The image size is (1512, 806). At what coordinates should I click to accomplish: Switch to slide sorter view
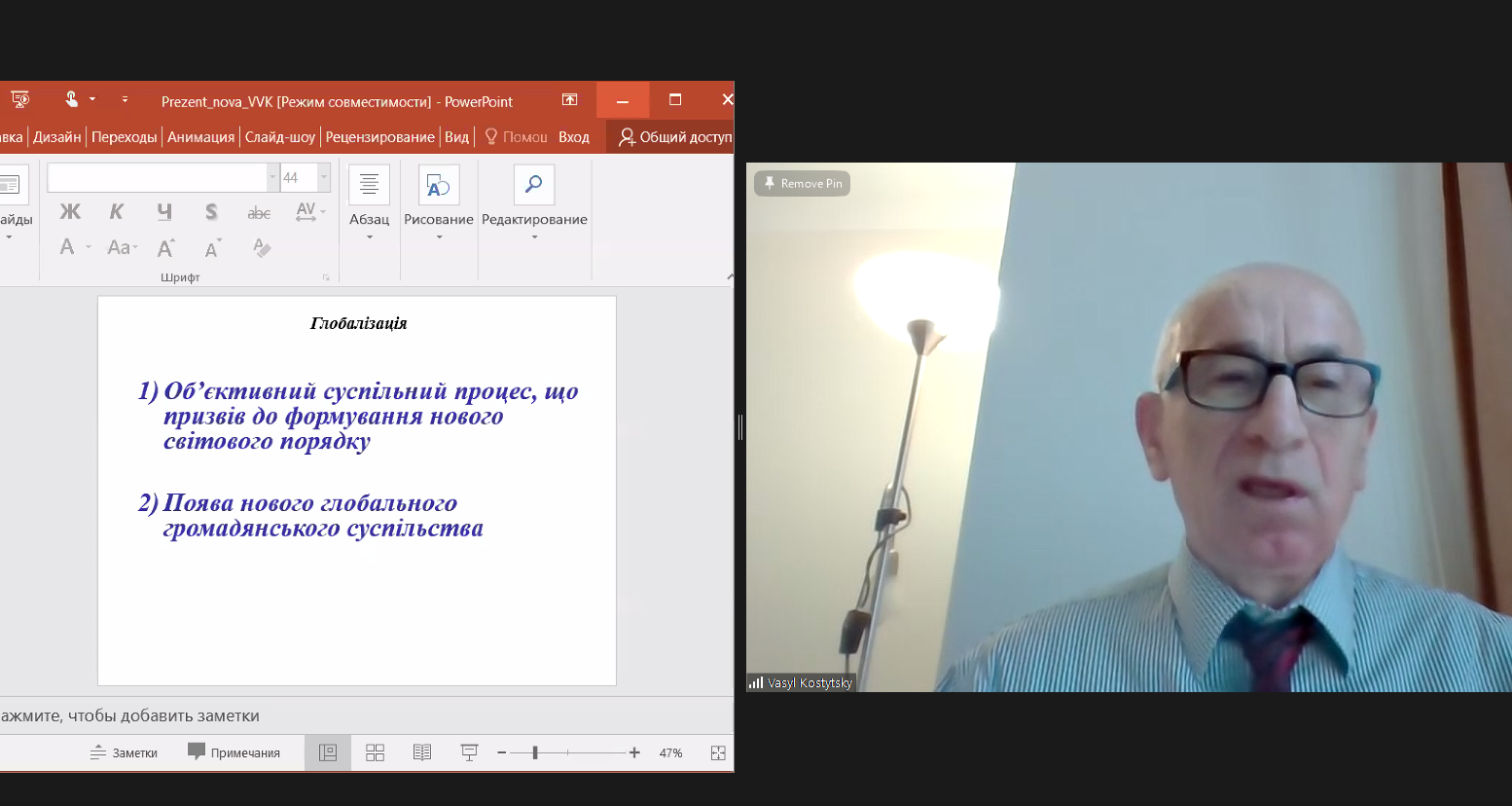pyautogui.click(x=375, y=752)
